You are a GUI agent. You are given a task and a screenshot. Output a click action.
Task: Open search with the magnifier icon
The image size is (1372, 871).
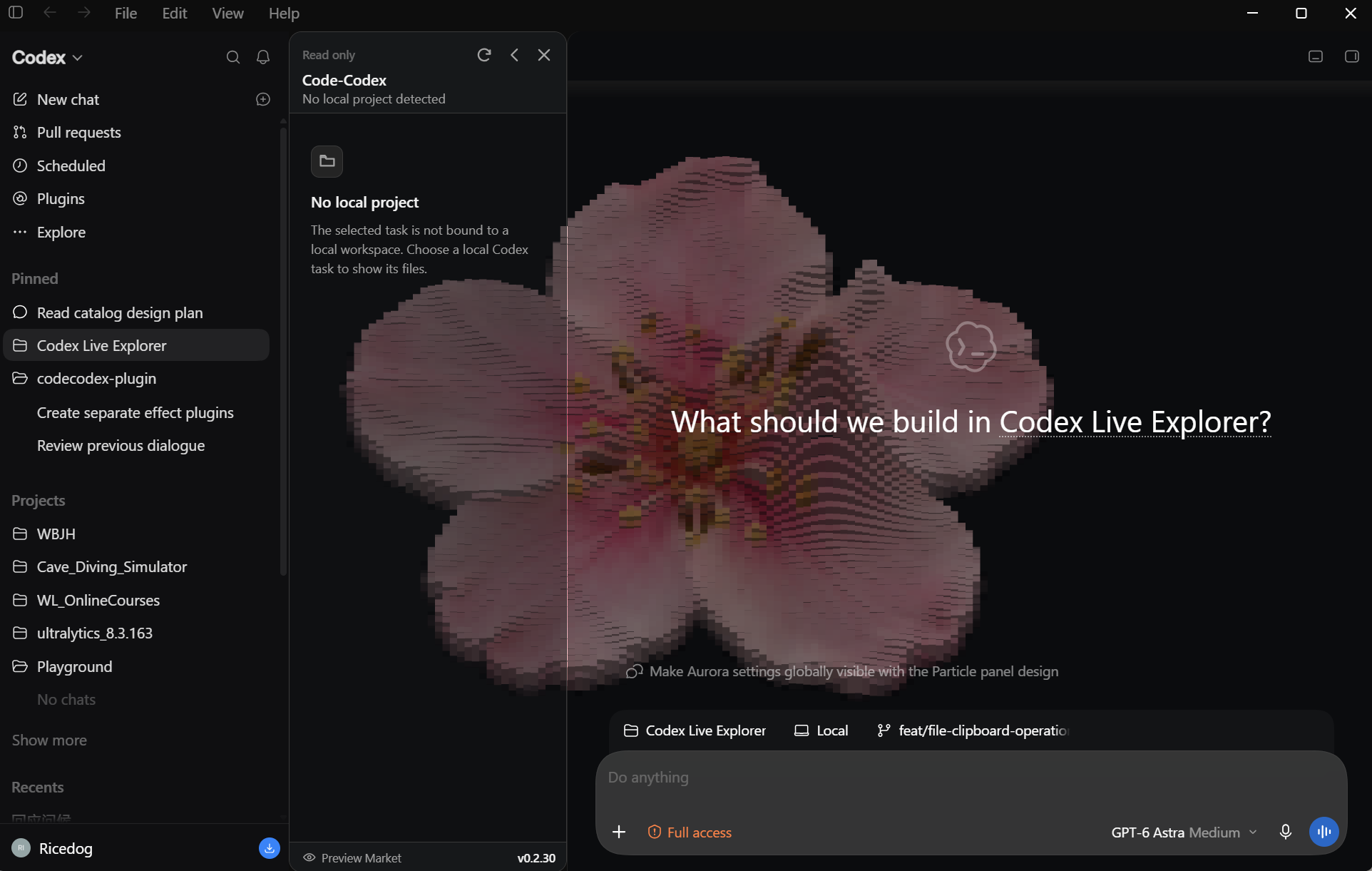[232, 57]
